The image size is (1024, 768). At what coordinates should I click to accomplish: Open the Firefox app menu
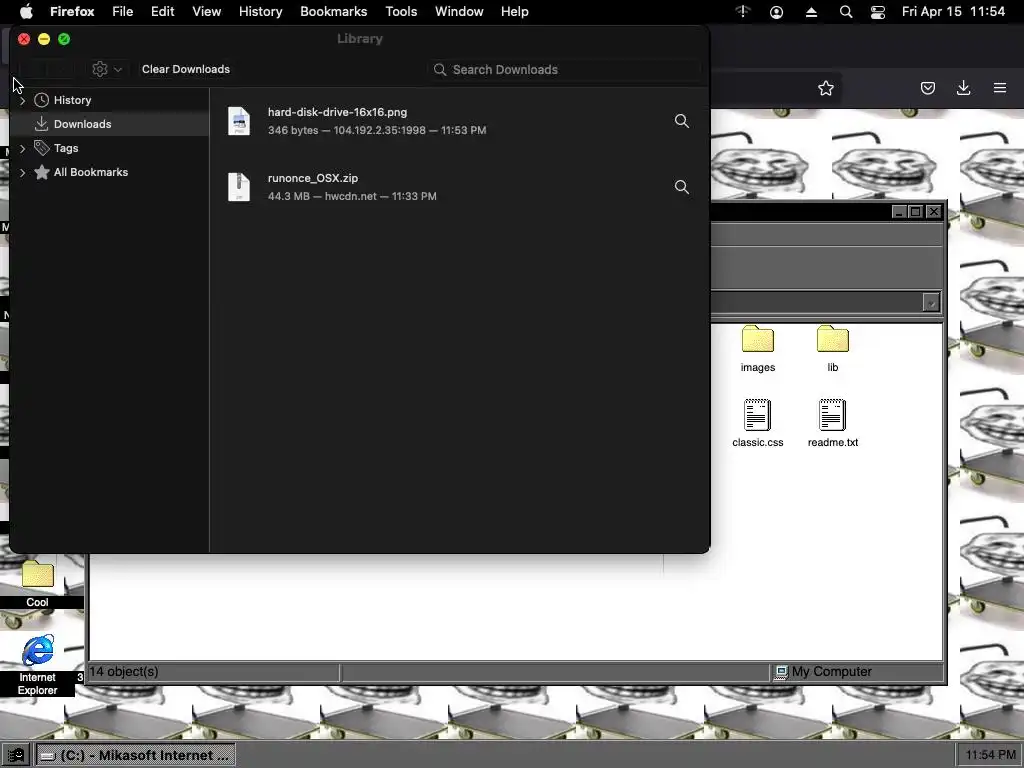coord(72,12)
